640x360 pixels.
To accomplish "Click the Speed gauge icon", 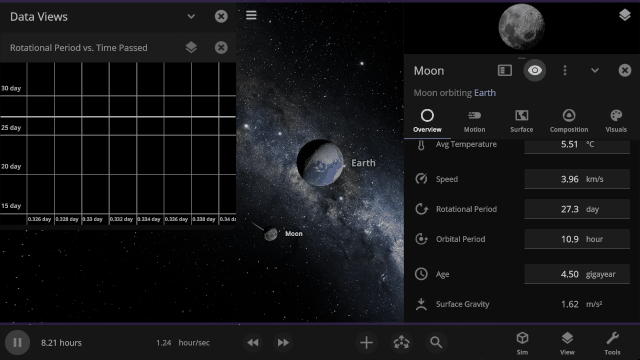I will point(421,179).
